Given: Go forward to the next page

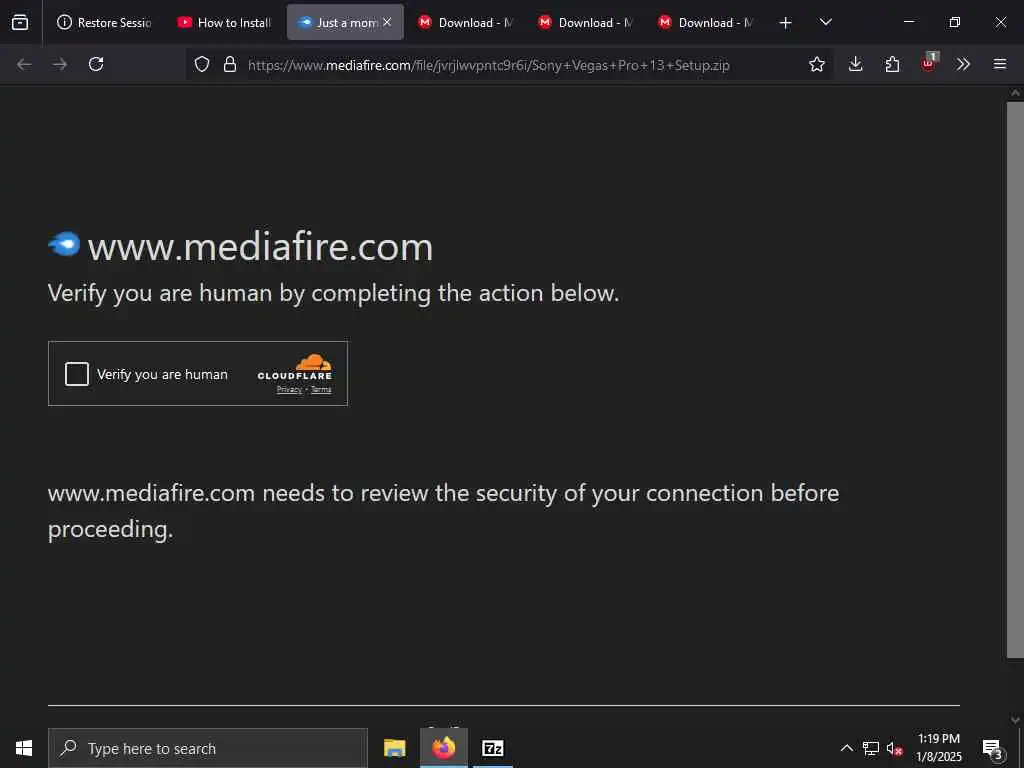Looking at the screenshot, I should click(x=60, y=64).
